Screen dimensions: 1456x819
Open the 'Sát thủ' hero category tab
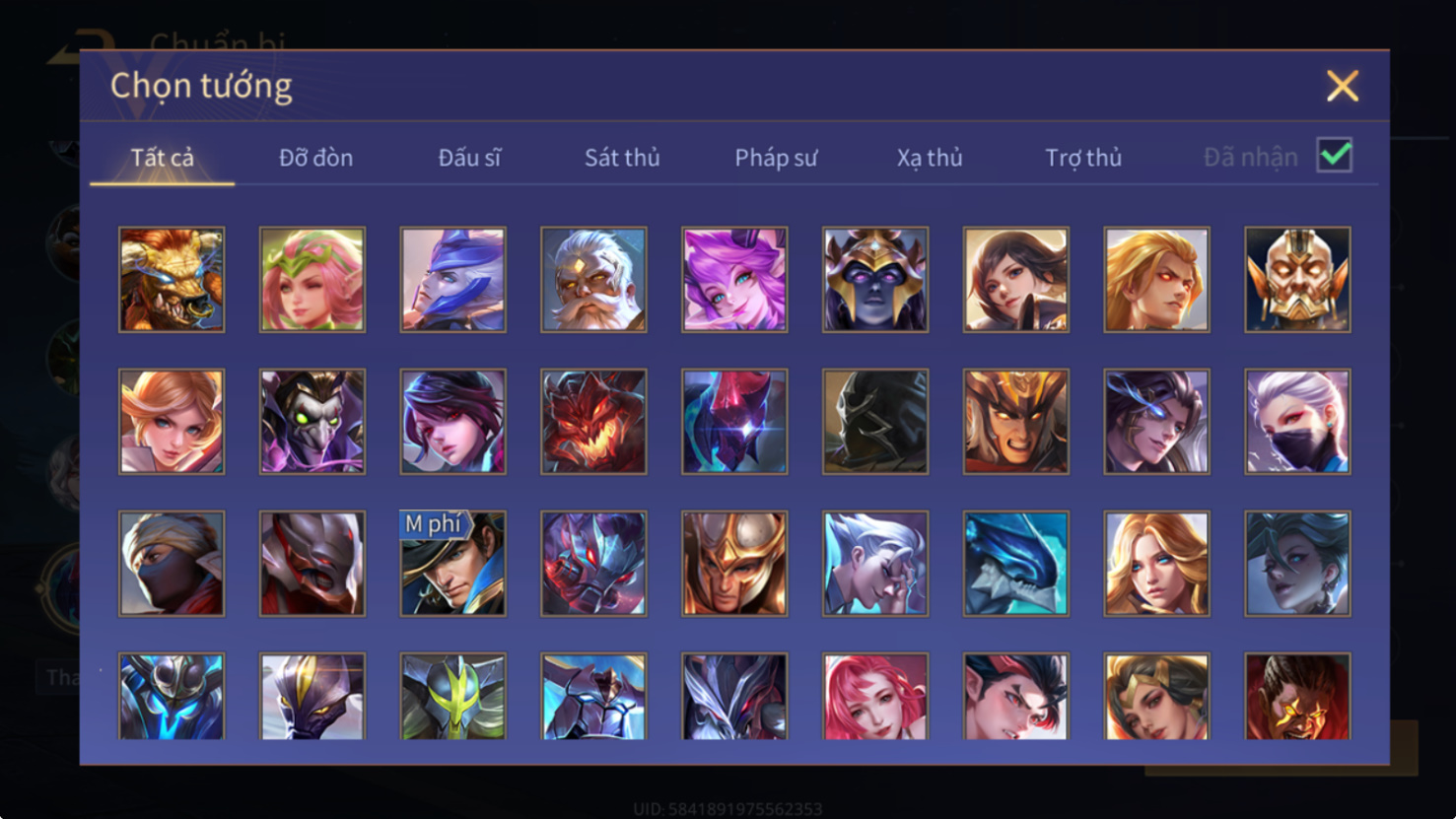622,158
